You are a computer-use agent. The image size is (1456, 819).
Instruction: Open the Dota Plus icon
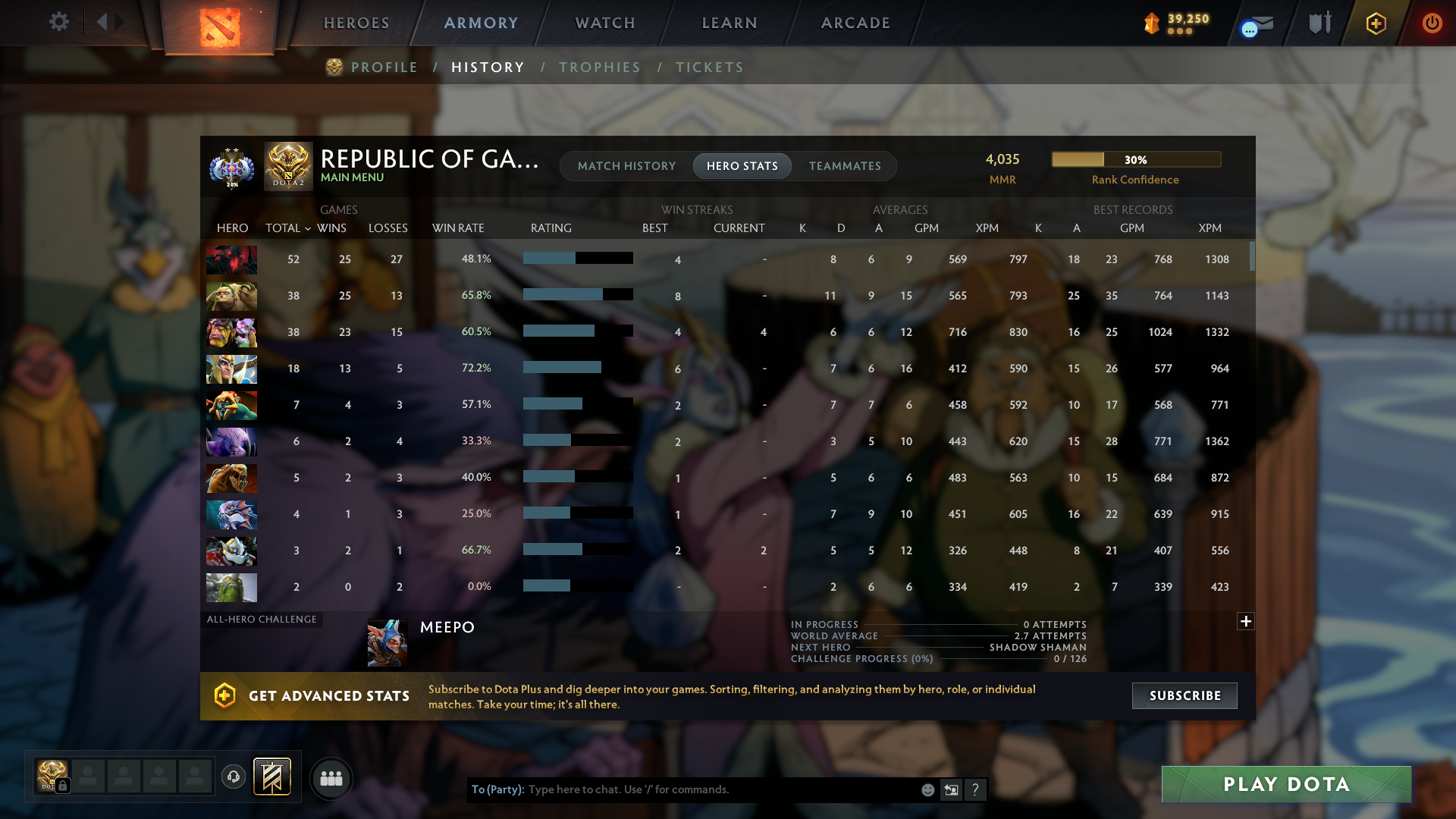1376,24
